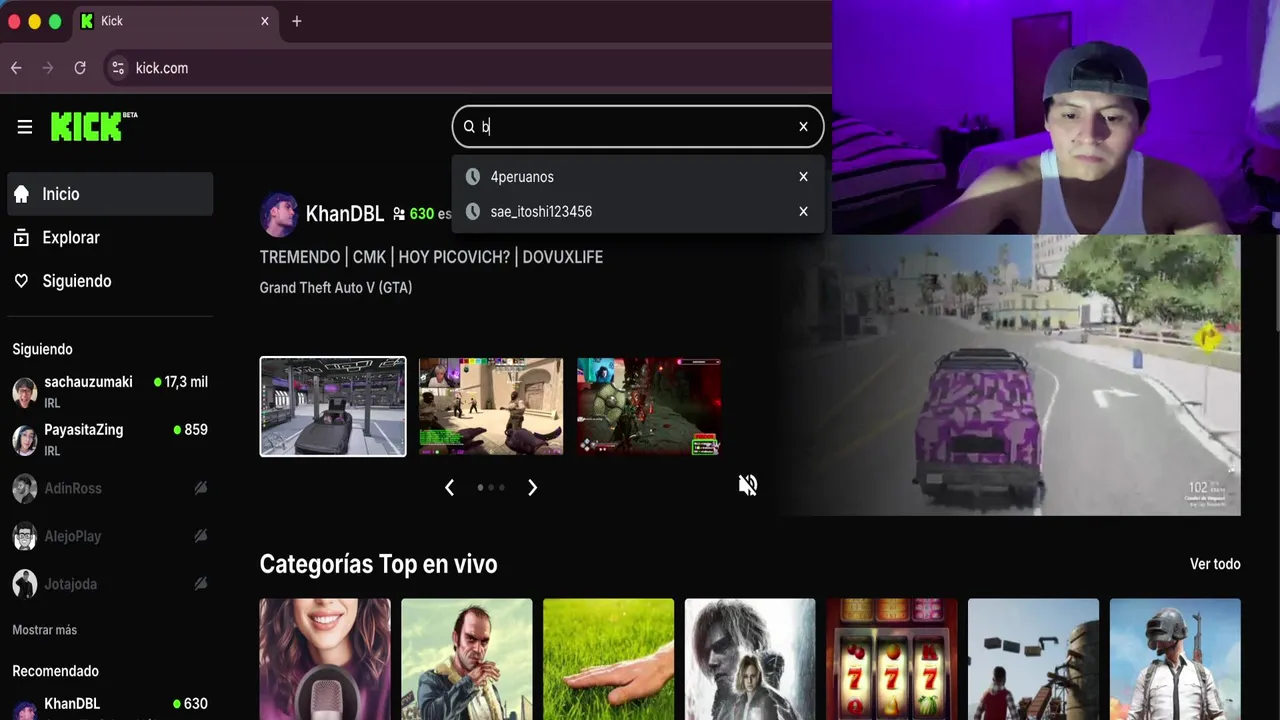
Task: Click the Inicio home icon
Action: click(x=22, y=194)
